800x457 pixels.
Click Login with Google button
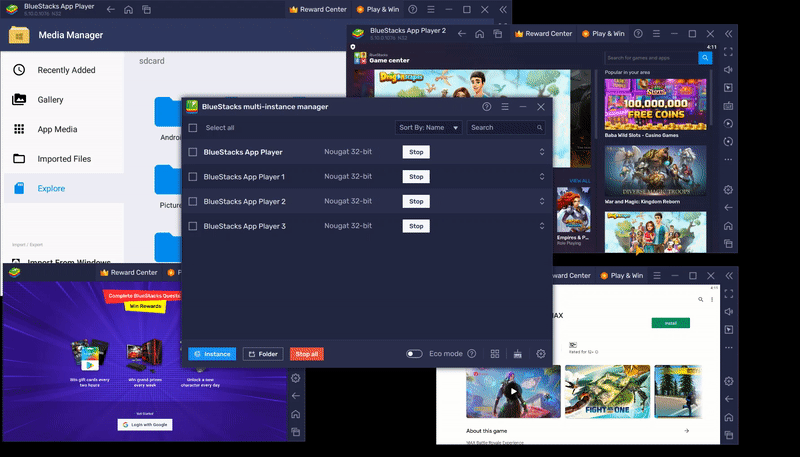(x=145, y=424)
